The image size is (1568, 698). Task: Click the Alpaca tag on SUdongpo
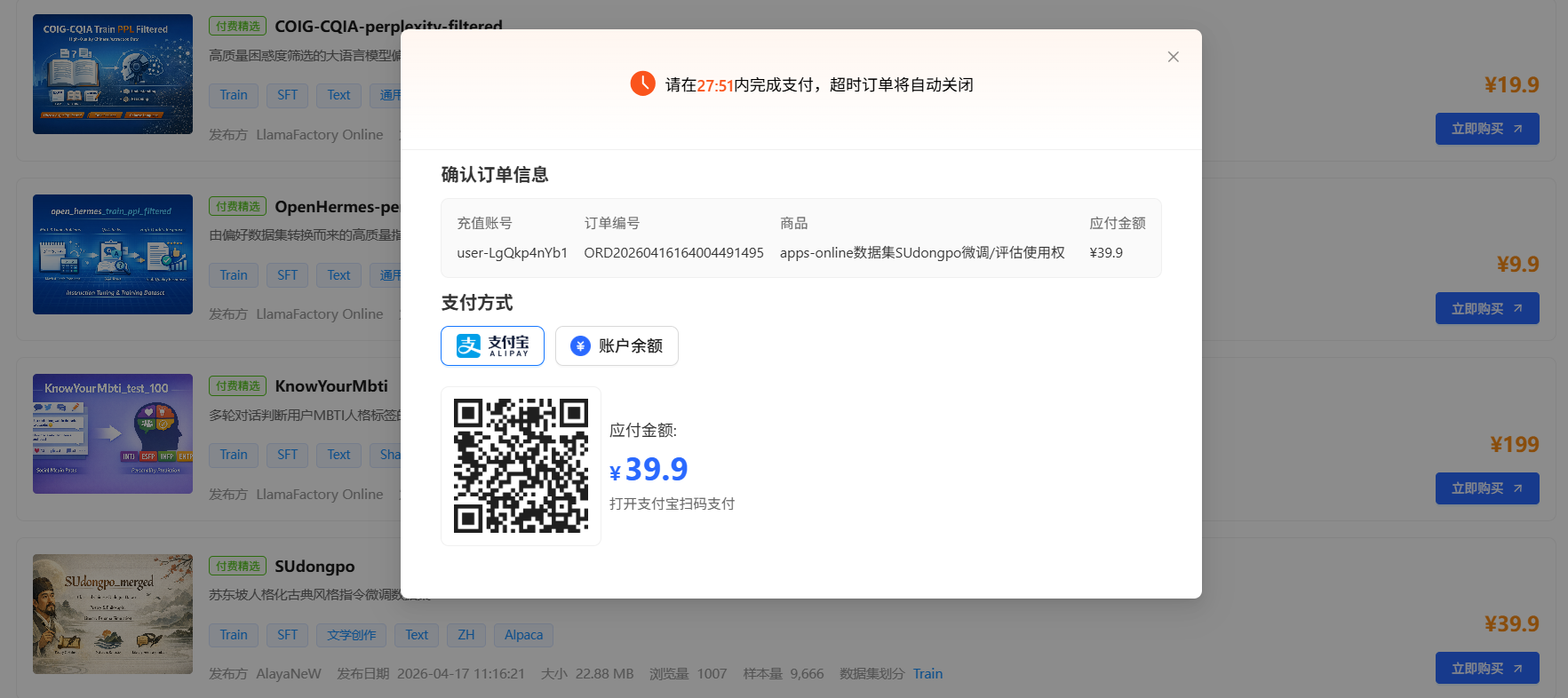(523, 635)
